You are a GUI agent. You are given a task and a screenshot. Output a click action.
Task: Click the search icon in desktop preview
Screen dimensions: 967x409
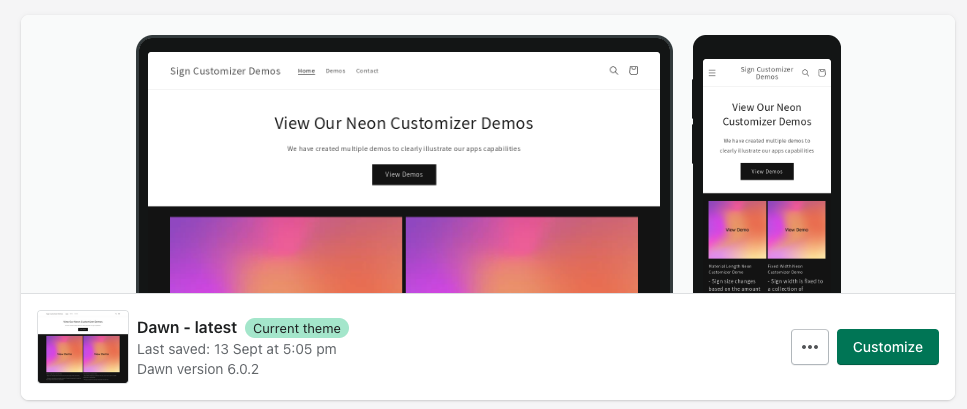tap(614, 71)
